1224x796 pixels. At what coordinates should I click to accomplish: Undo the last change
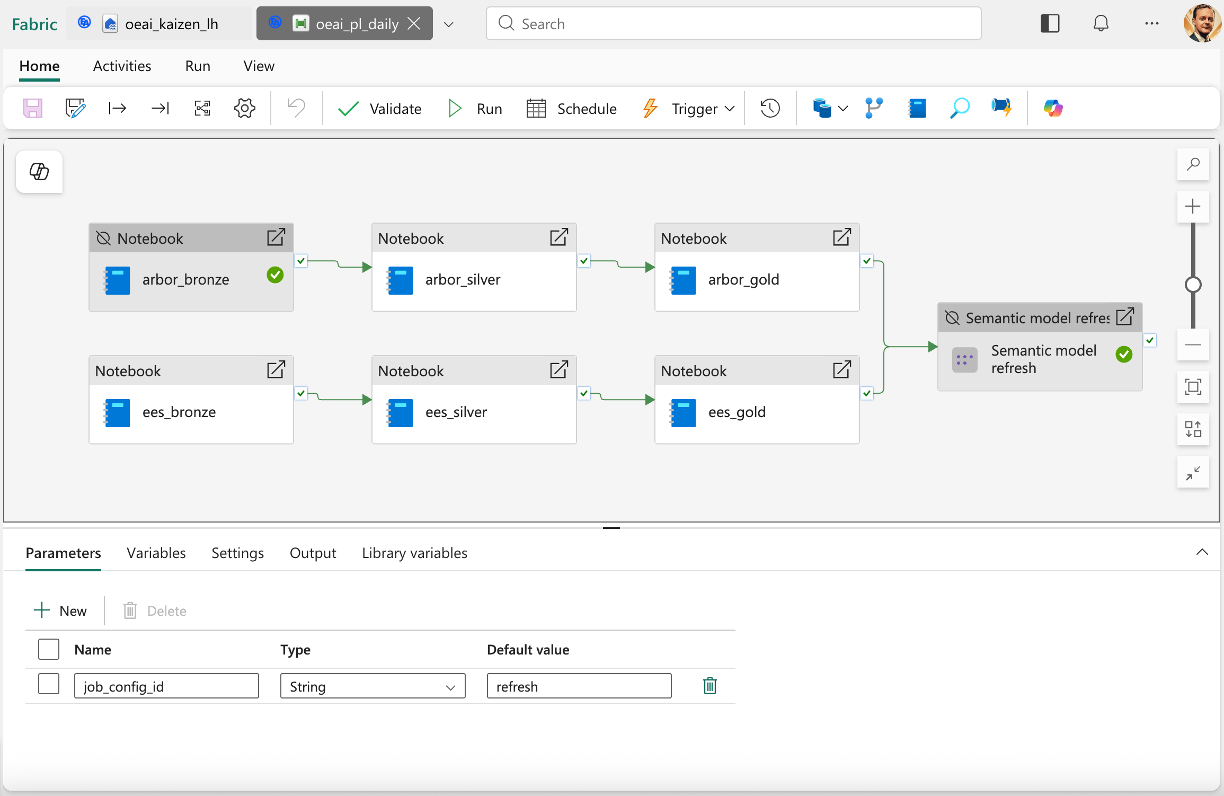coord(296,108)
